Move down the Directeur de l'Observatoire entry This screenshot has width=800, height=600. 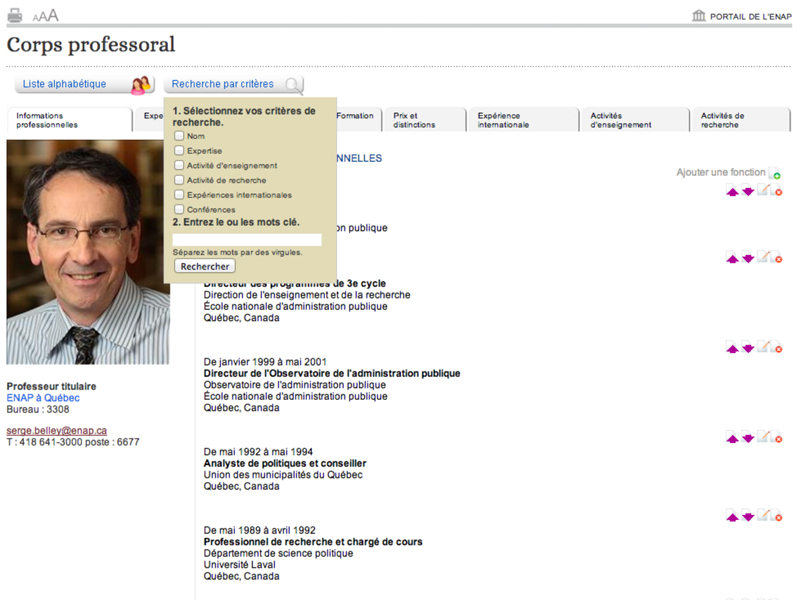click(748, 347)
